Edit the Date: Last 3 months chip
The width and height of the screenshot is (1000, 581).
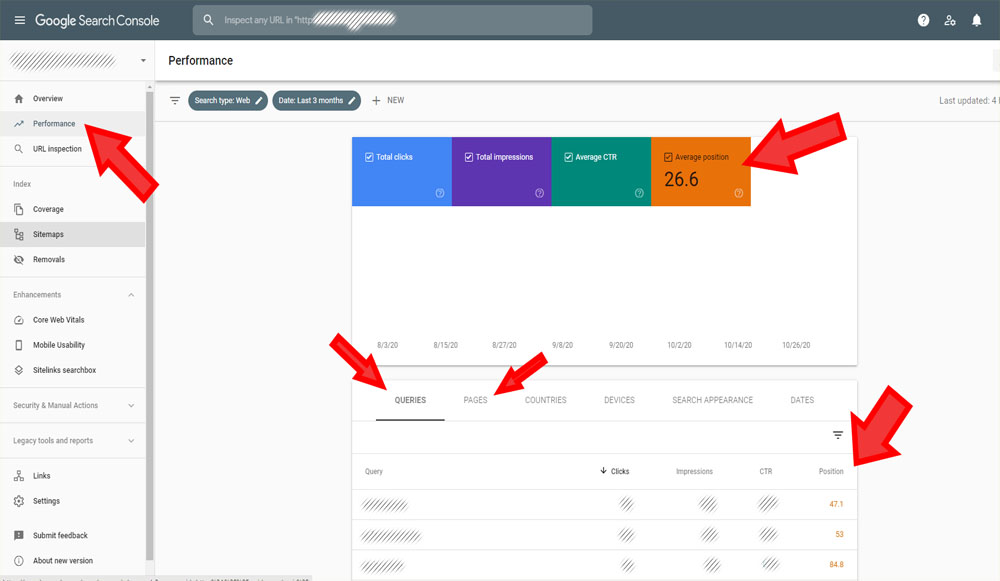point(316,101)
